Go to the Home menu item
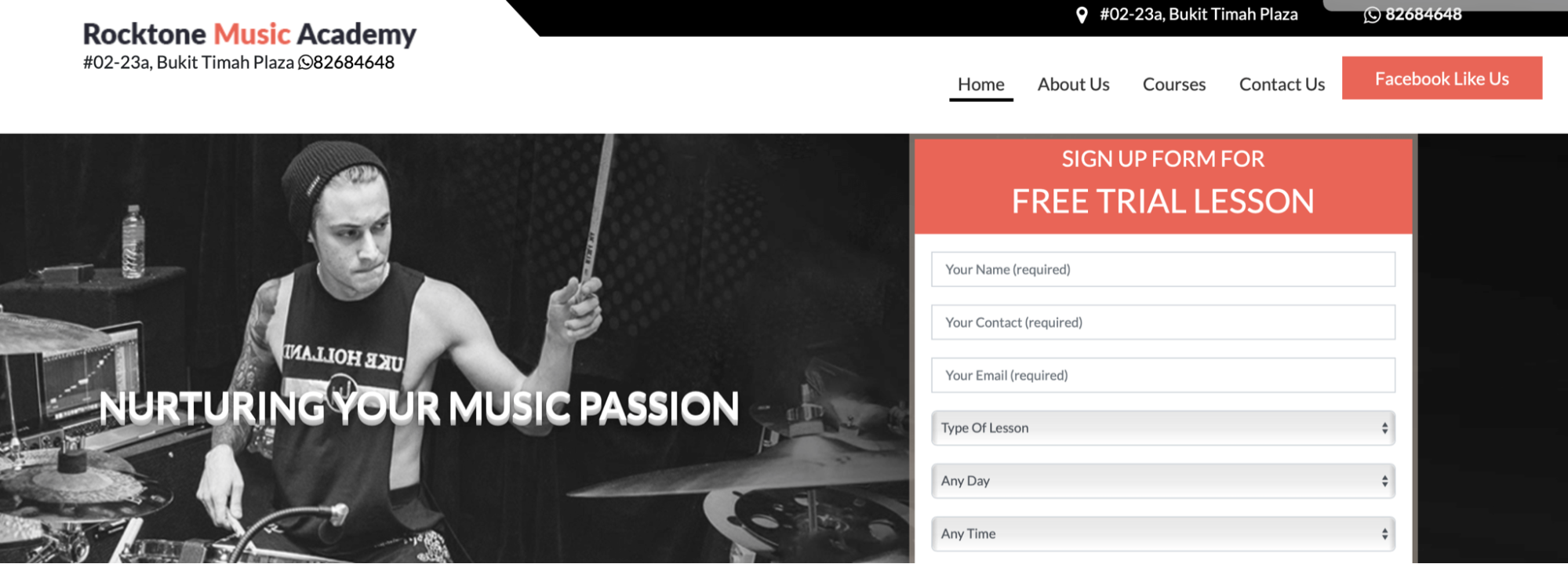 980,84
